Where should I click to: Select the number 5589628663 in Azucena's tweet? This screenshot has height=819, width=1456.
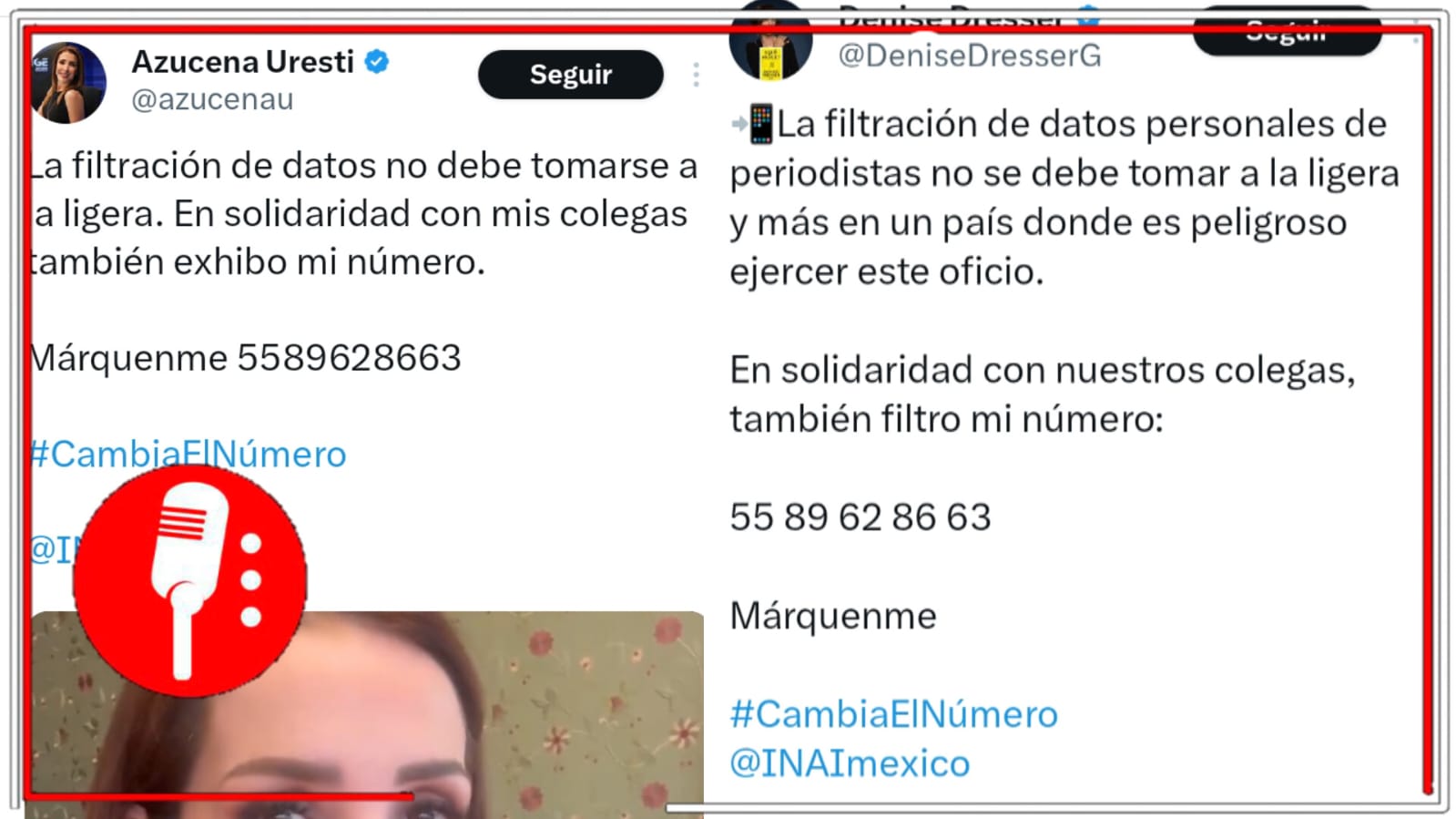[x=350, y=357]
